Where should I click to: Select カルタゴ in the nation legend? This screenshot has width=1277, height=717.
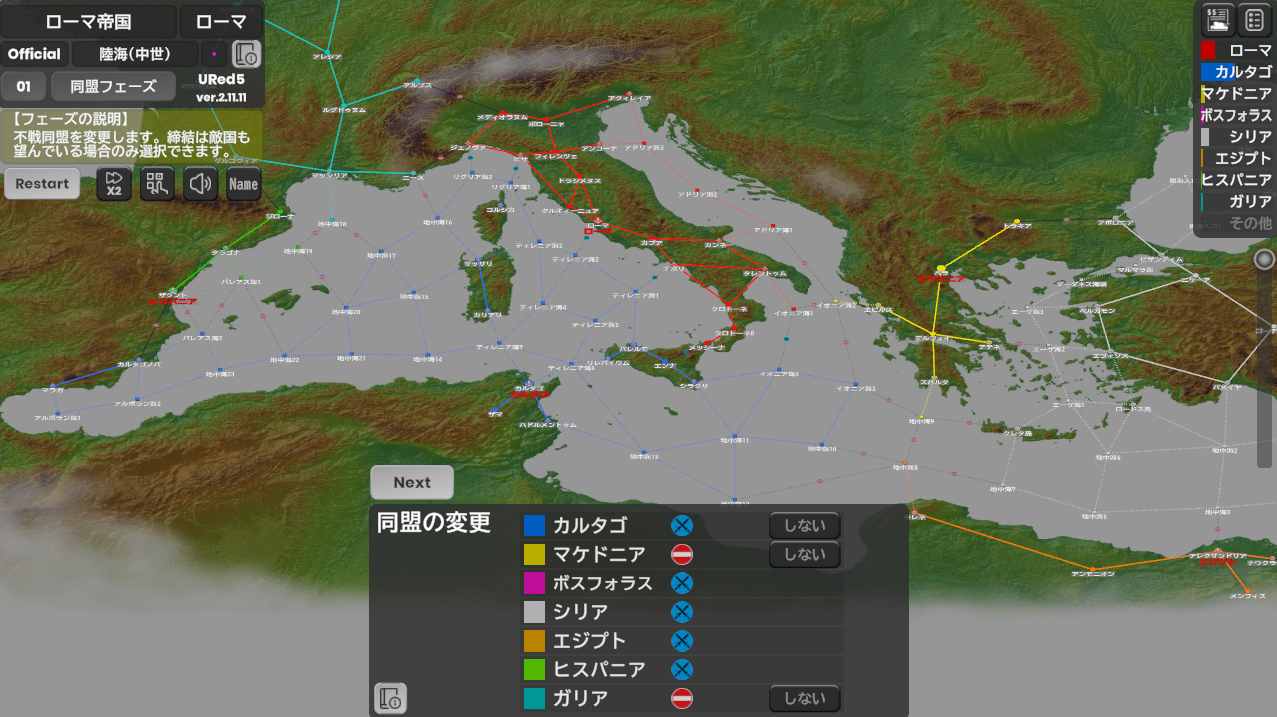[1236, 72]
